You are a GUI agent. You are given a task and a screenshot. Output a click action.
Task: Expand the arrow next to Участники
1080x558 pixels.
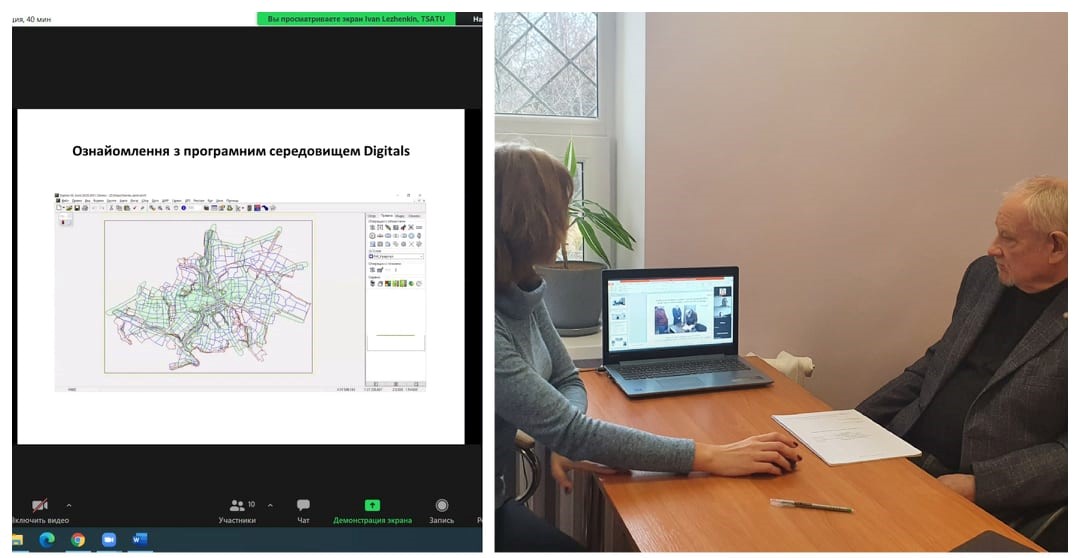[270, 505]
